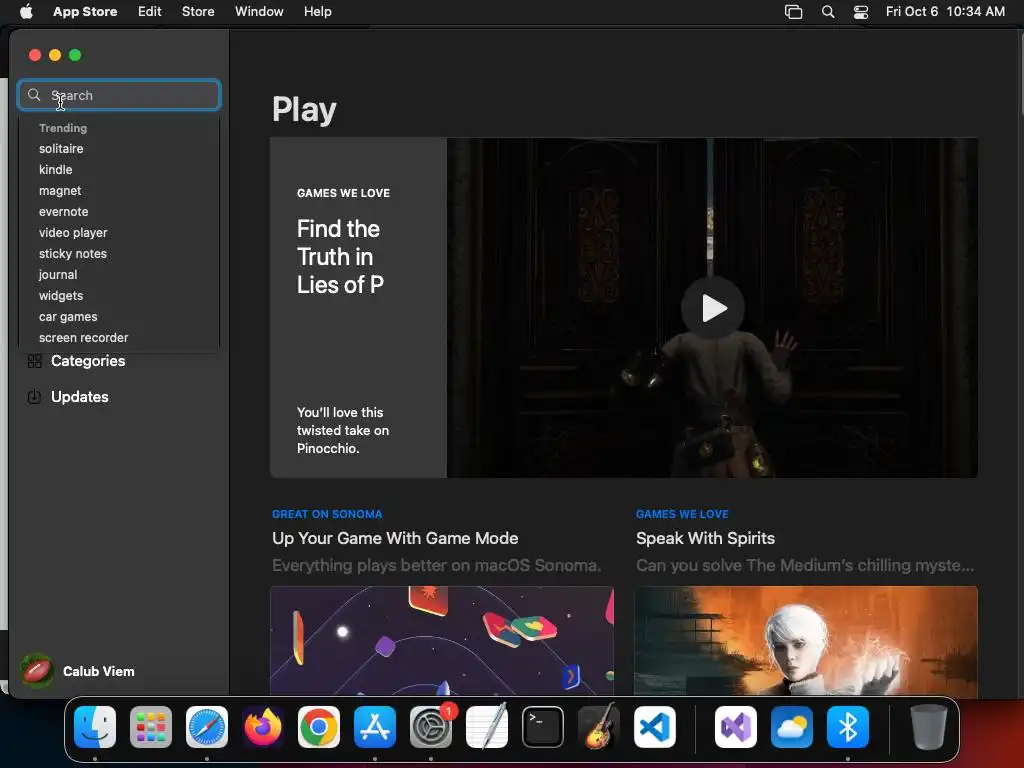This screenshot has height=768, width=1024.
Task: Select trending search 'video player'
Action: click(x=73, y=232)
